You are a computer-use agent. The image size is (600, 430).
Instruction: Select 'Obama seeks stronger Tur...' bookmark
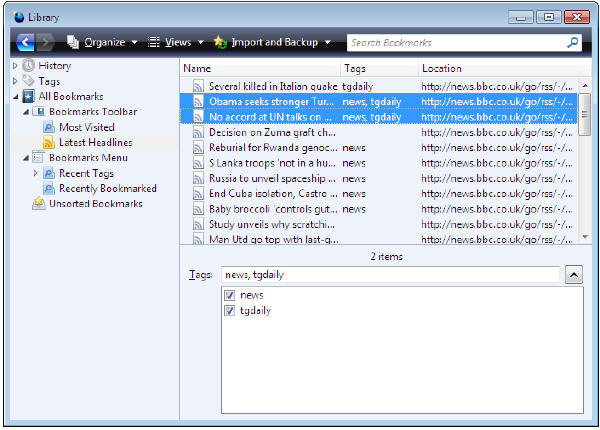(379, 102)
